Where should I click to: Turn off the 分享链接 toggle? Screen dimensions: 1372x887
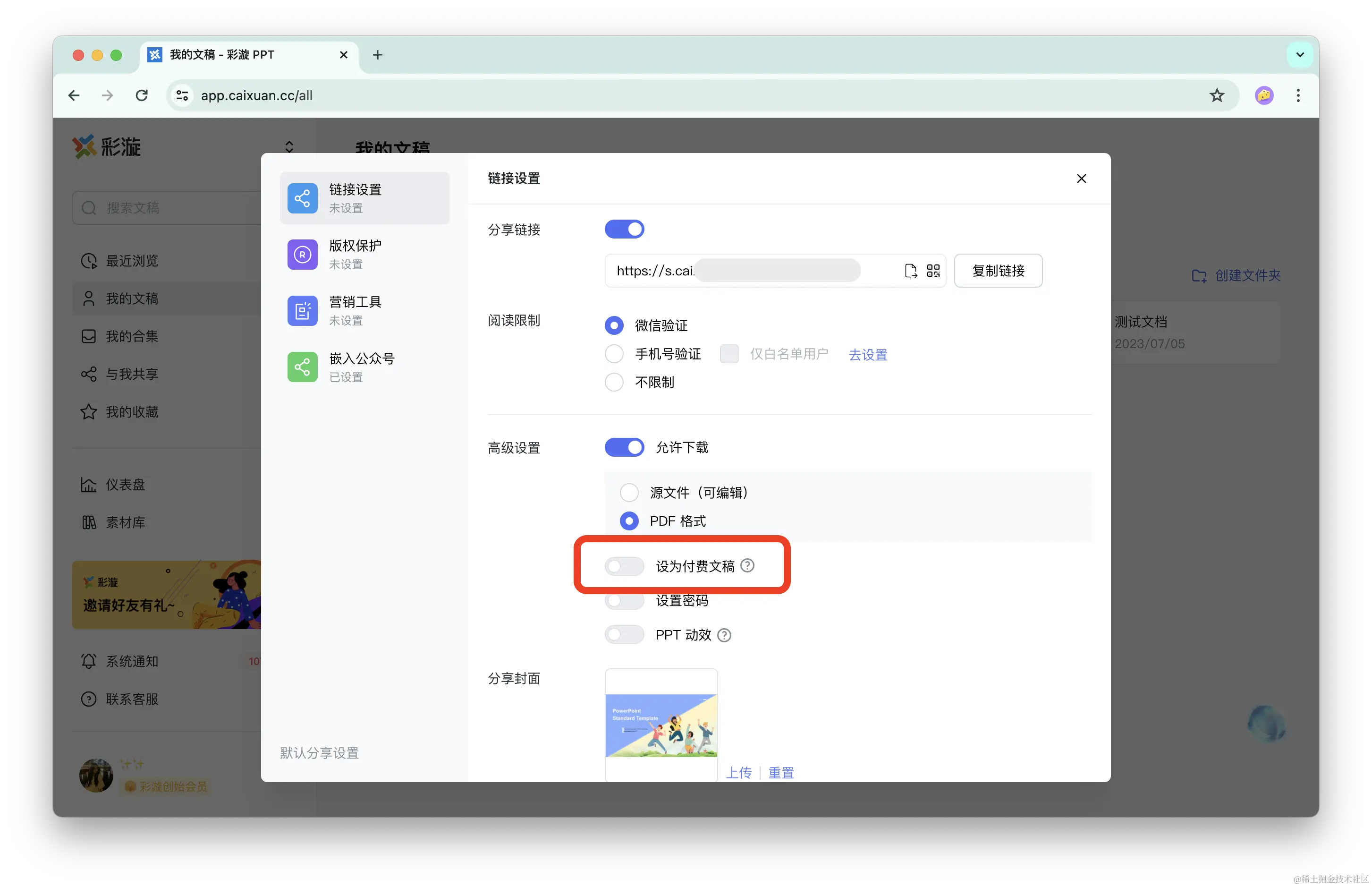pos(624,229)
